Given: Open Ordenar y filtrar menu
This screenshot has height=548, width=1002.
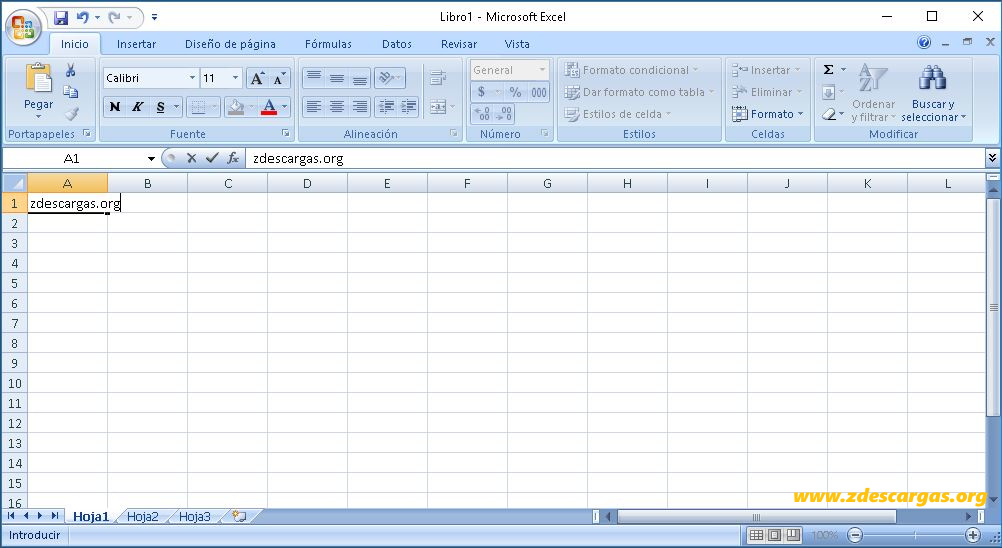Looking at the screenshot, I should 873,93.
